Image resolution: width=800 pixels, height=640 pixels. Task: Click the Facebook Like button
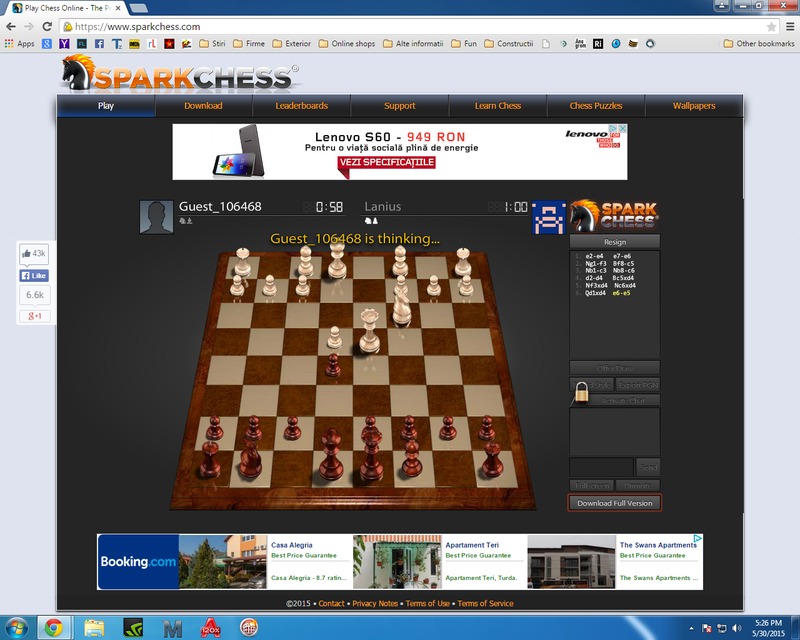click(x=34, y=276)
